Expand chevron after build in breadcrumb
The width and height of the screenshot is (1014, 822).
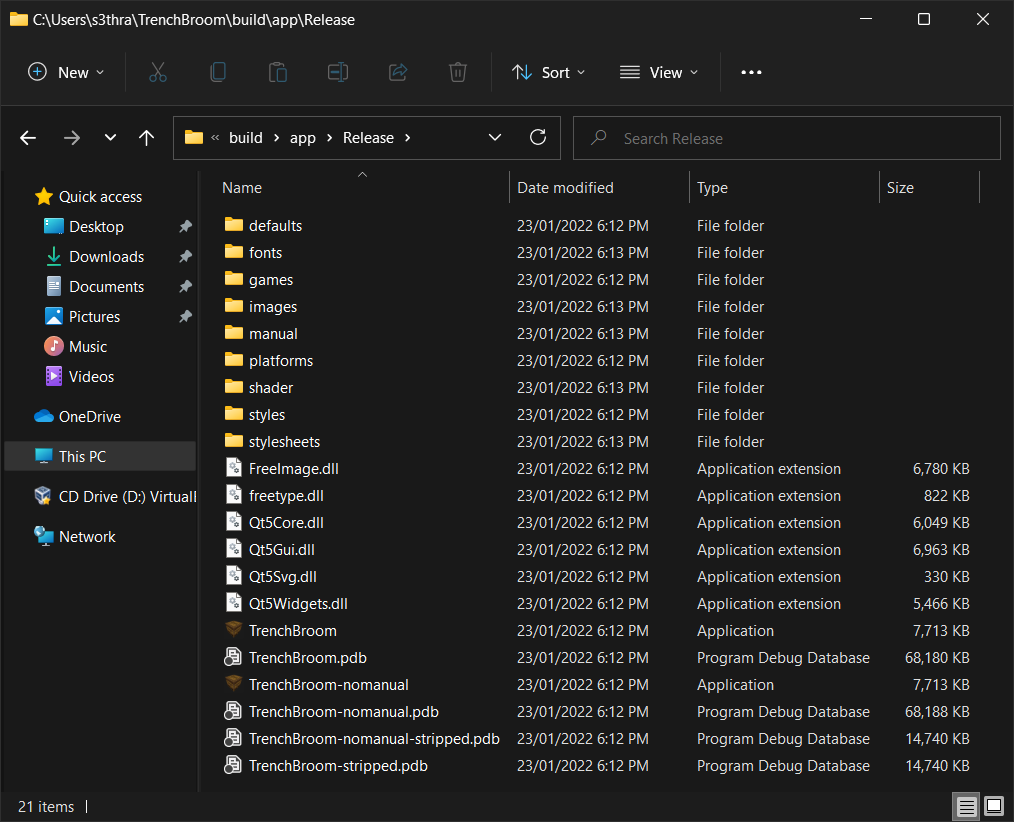tap(276, 138)
